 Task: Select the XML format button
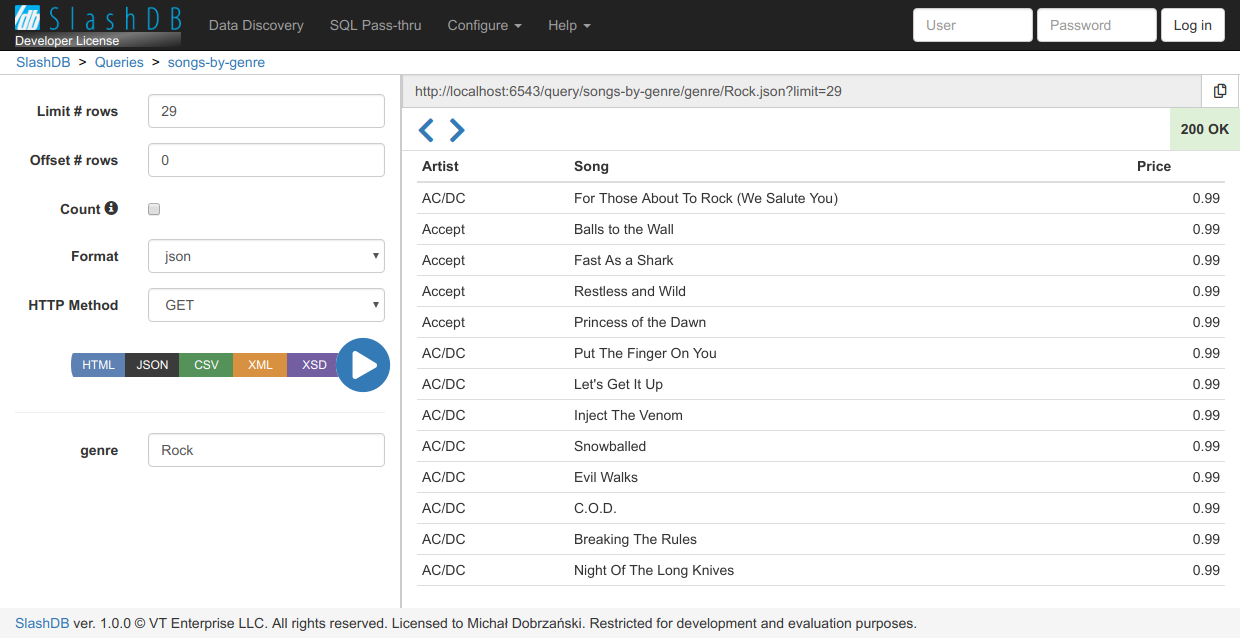[260, 365]
